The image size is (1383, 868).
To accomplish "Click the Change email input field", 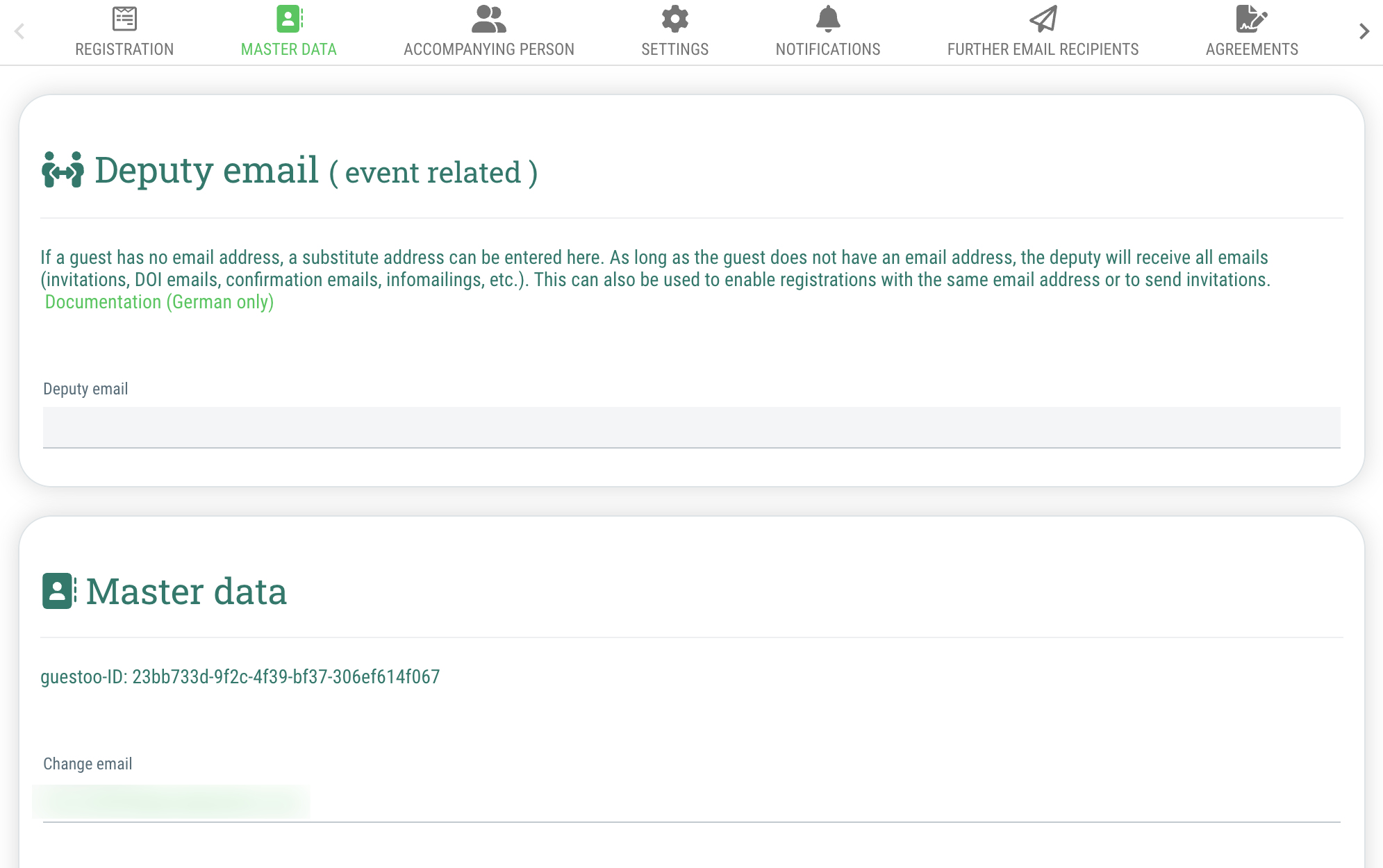I will click(692, 803).
